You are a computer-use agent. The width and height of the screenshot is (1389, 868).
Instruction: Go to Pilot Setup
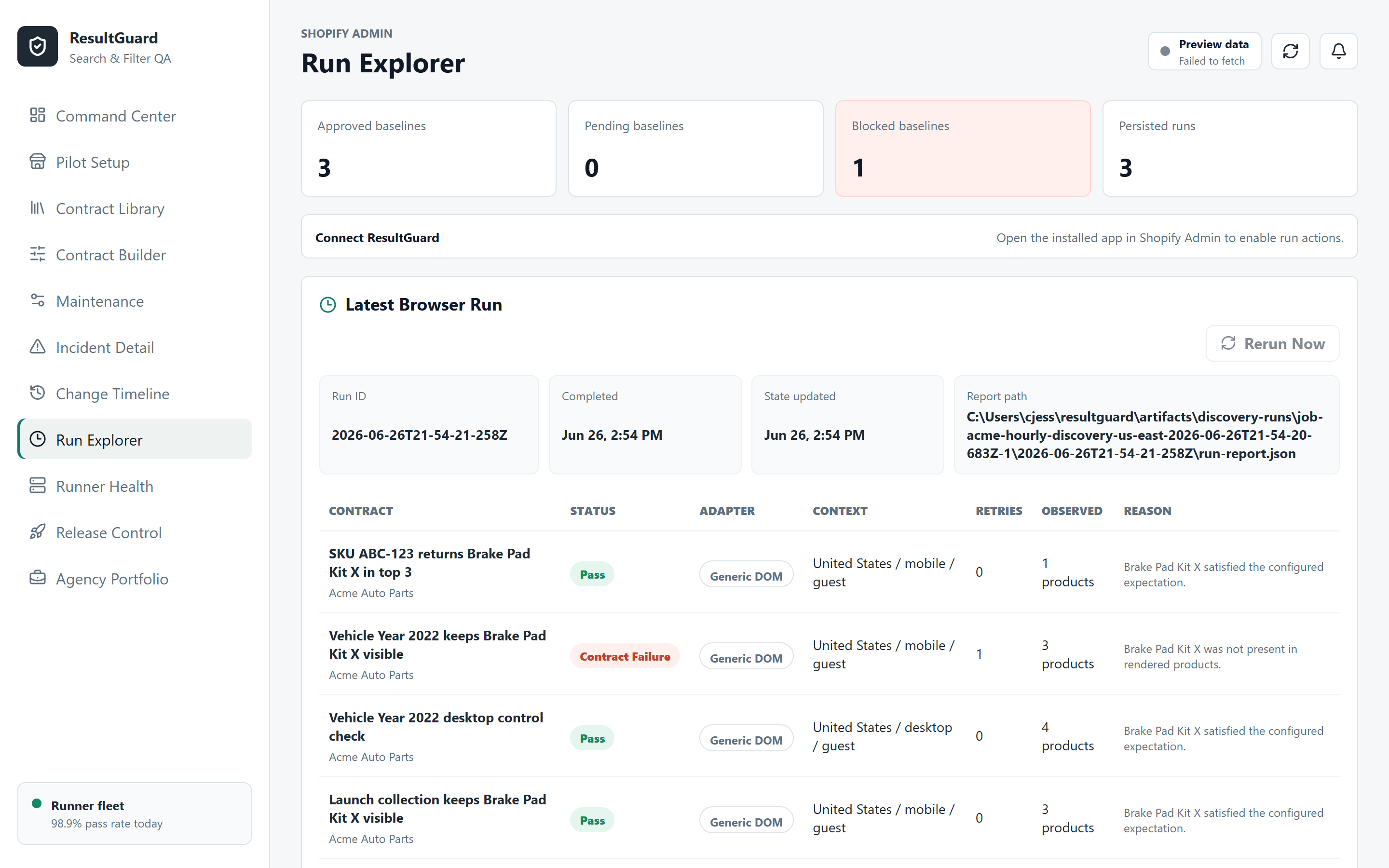[x=134, y=162]
